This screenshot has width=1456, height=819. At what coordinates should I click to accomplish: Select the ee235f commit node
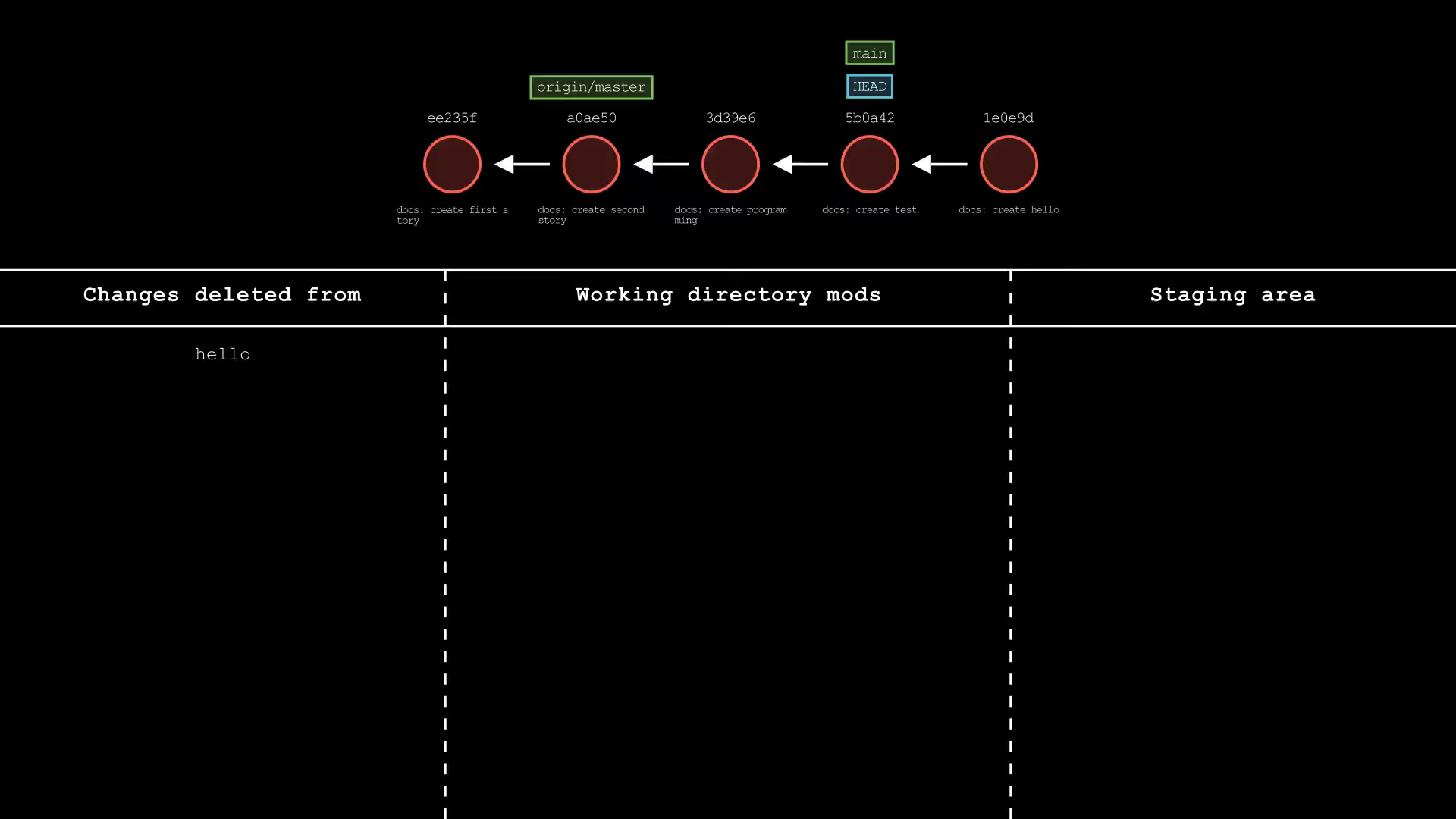coord(452,164)
